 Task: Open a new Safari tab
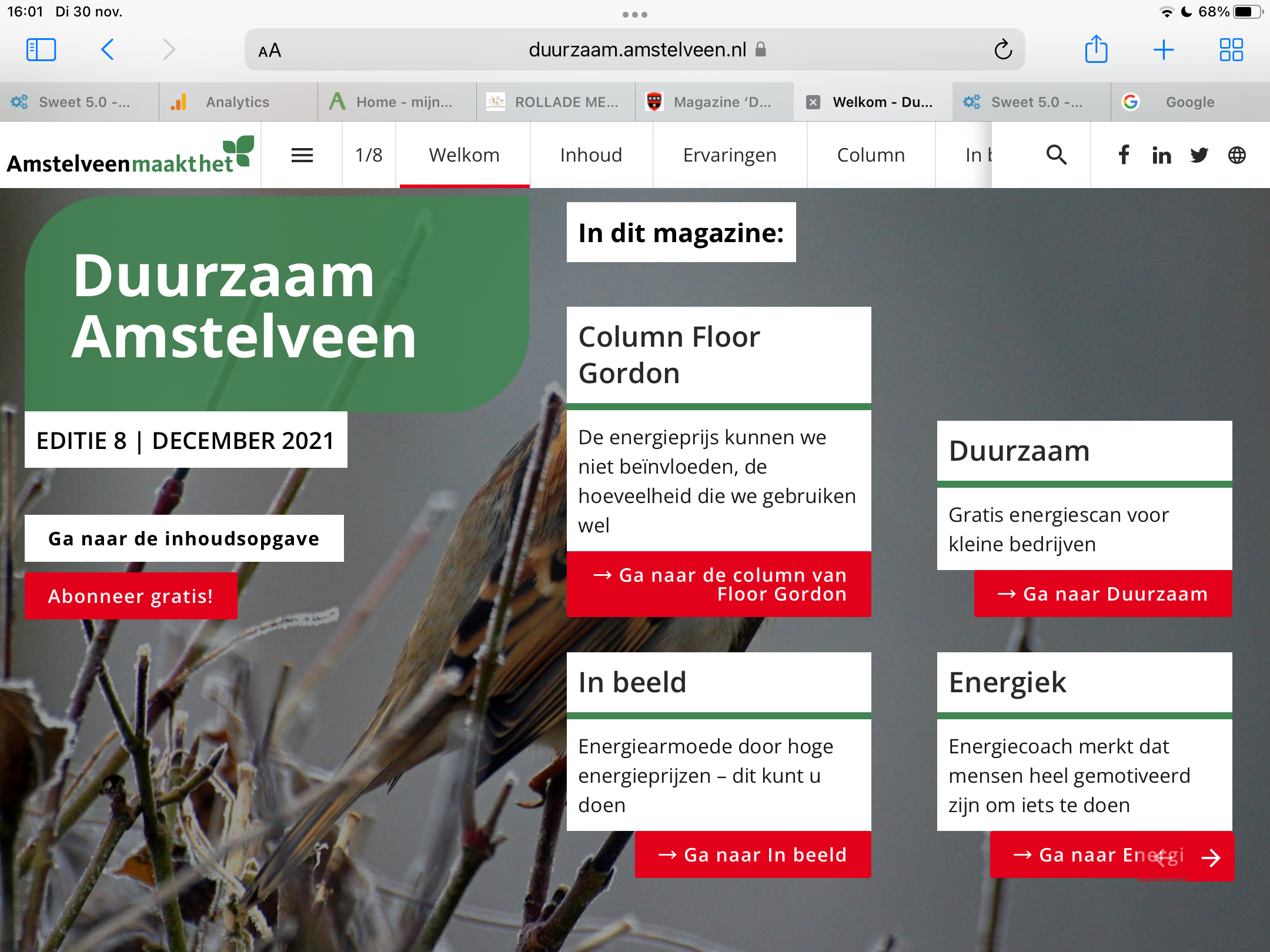1164,50
